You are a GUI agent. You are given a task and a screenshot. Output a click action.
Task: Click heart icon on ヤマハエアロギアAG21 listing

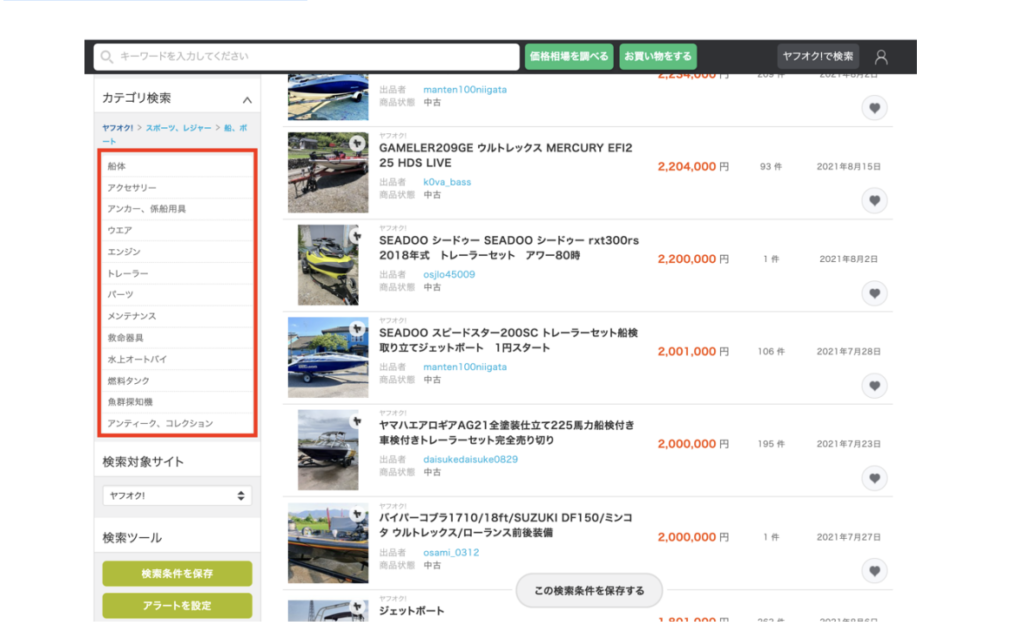click(875, 478)
